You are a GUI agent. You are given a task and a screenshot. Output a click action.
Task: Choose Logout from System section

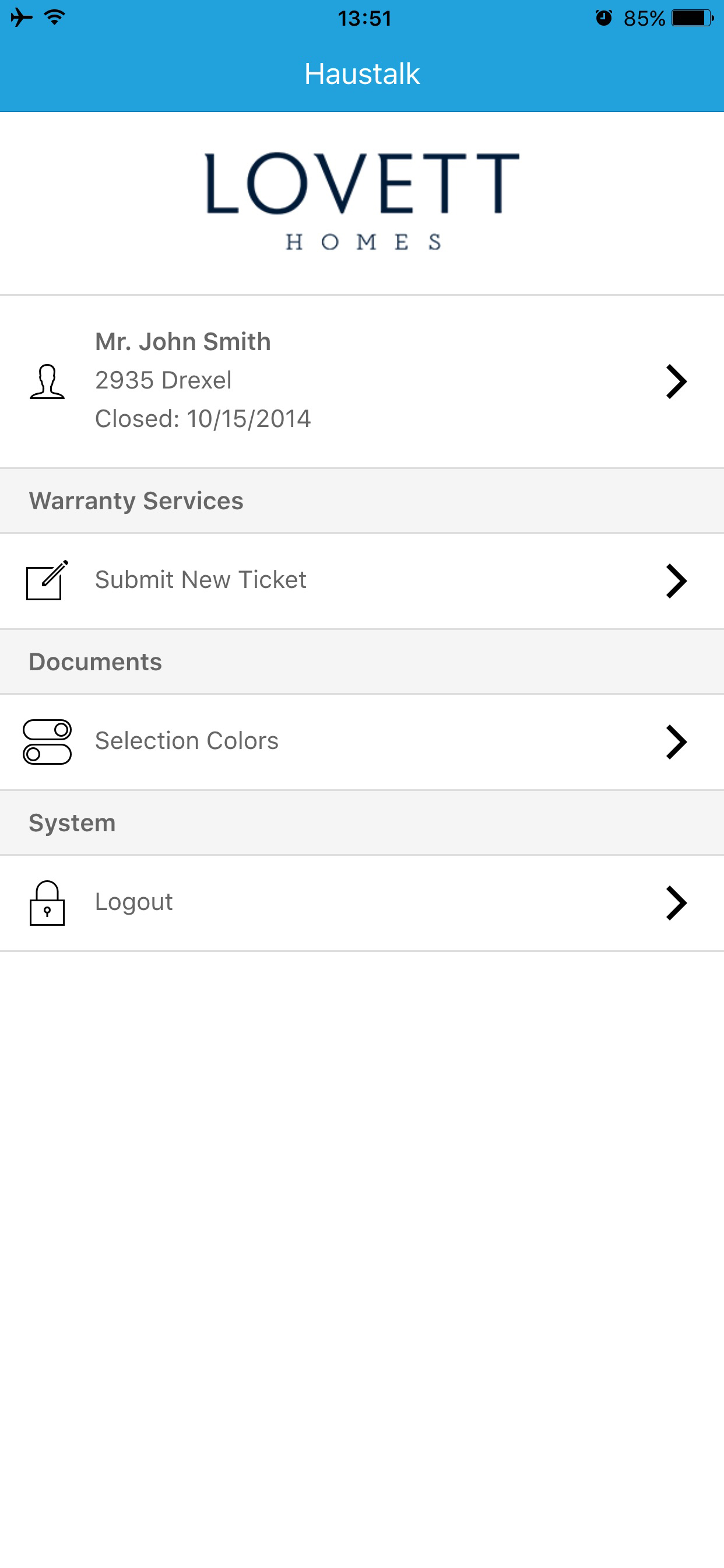[362, 902]
